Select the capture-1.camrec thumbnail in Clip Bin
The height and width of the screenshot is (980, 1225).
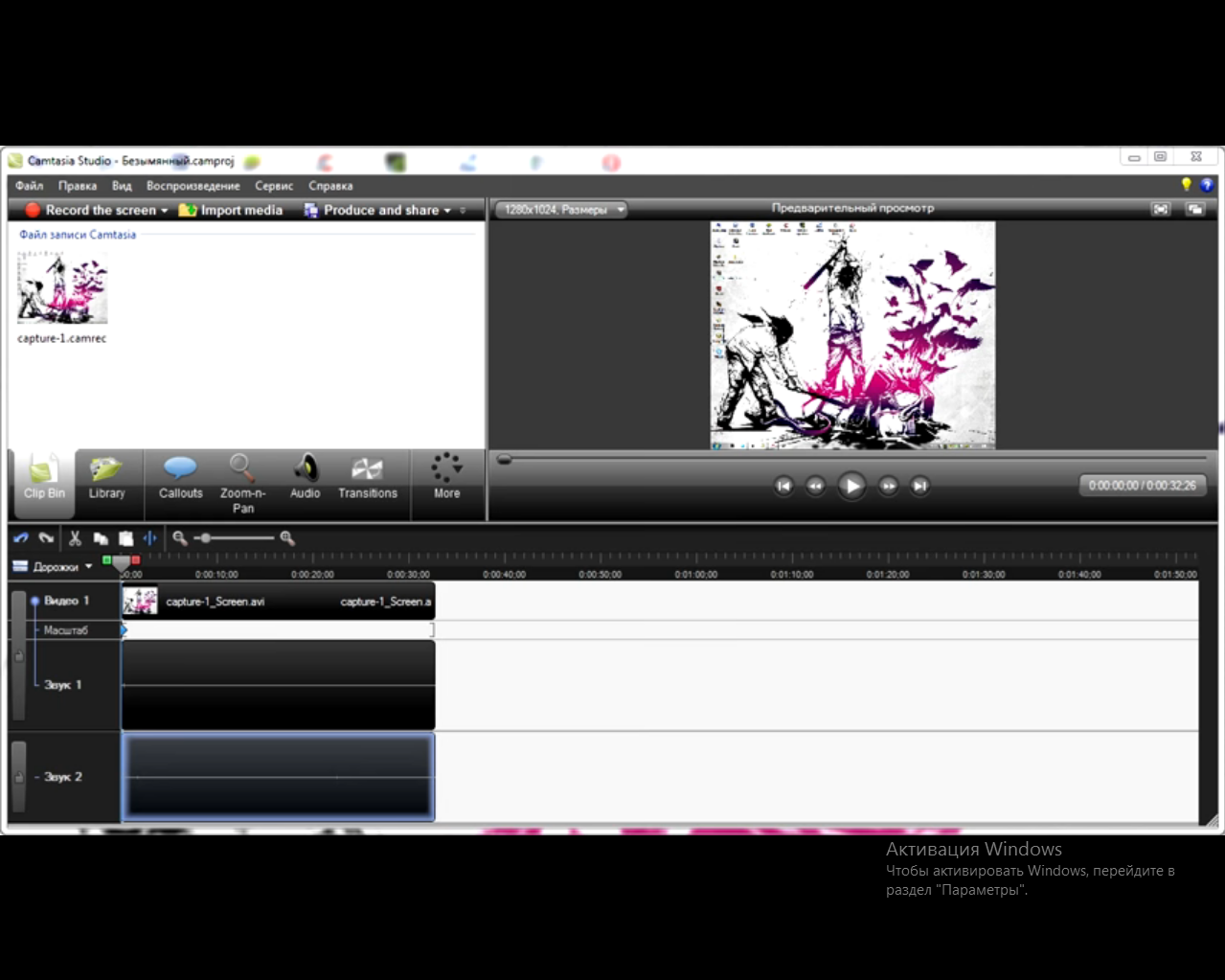62,286
